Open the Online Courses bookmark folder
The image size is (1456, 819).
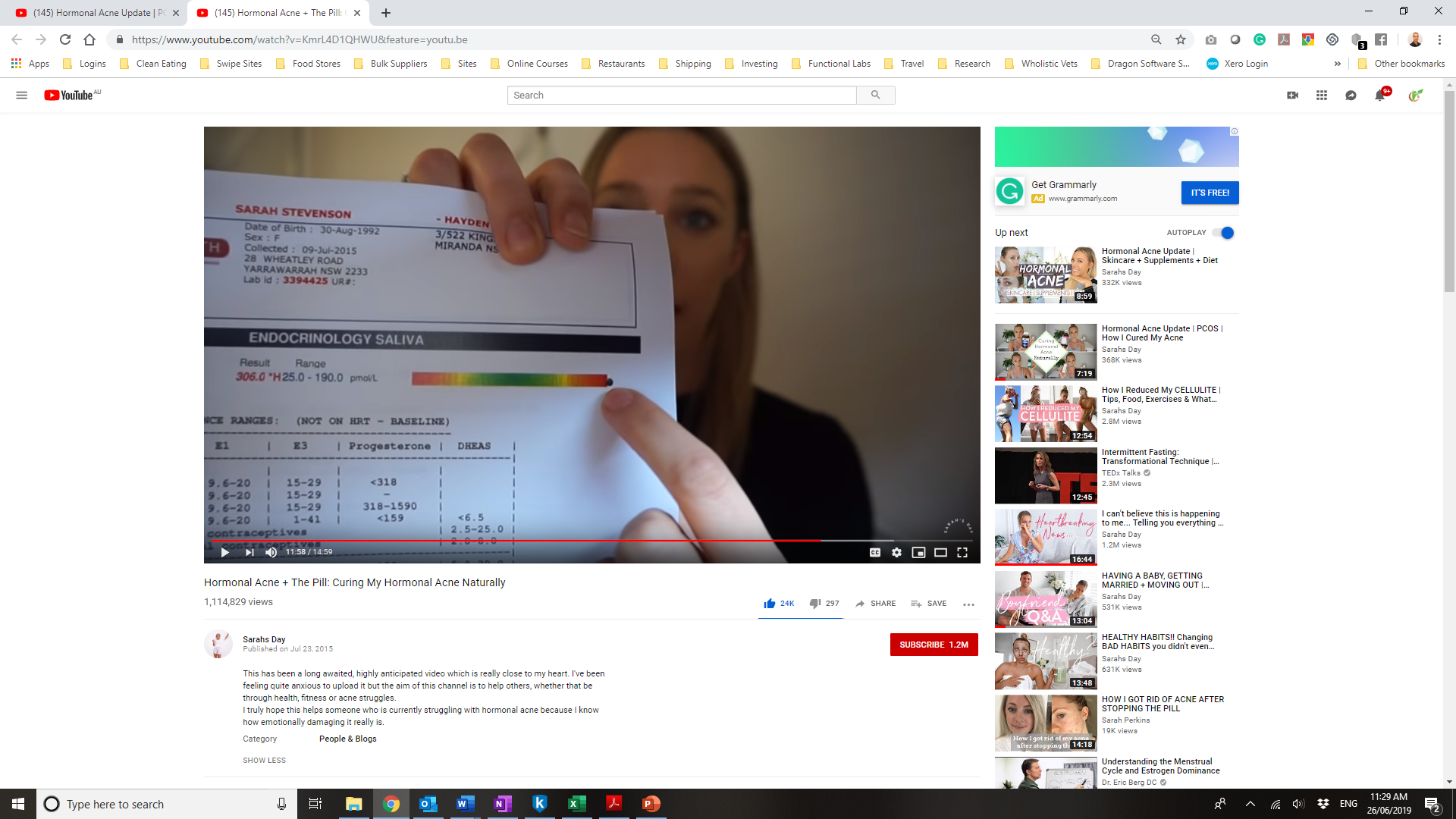pos(537,64)
